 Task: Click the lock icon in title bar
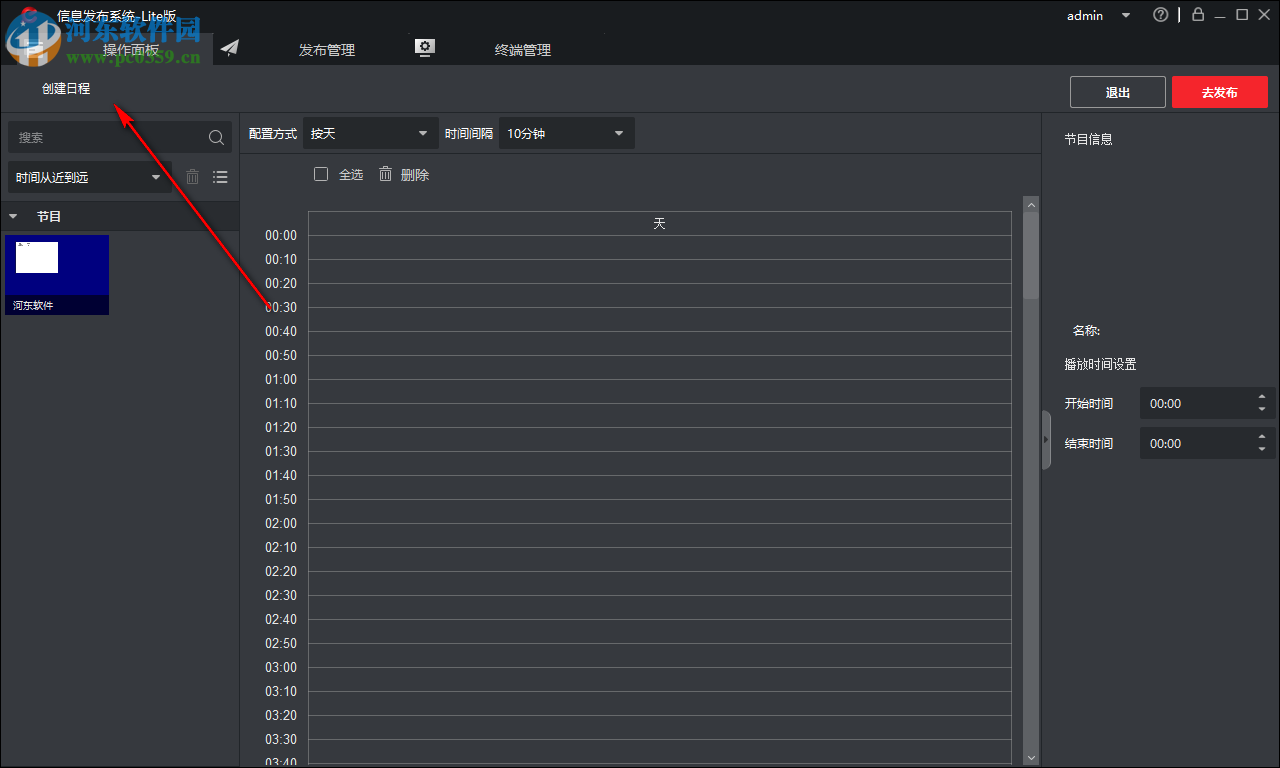pos(1197,15)
